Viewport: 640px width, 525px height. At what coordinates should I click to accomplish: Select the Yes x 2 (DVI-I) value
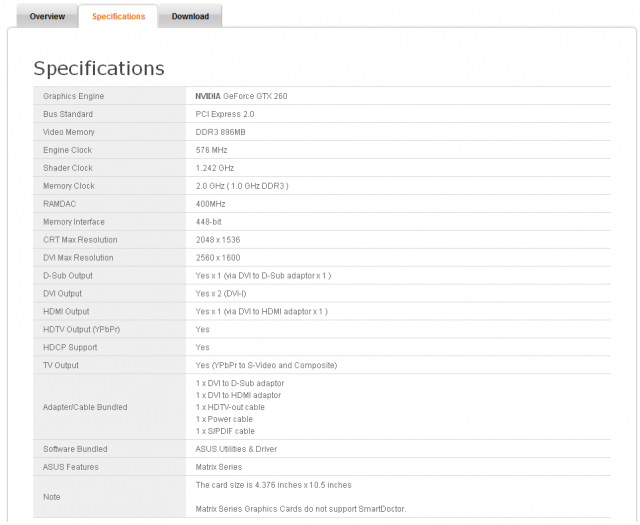pyautogui.click(x=221, y=294)
